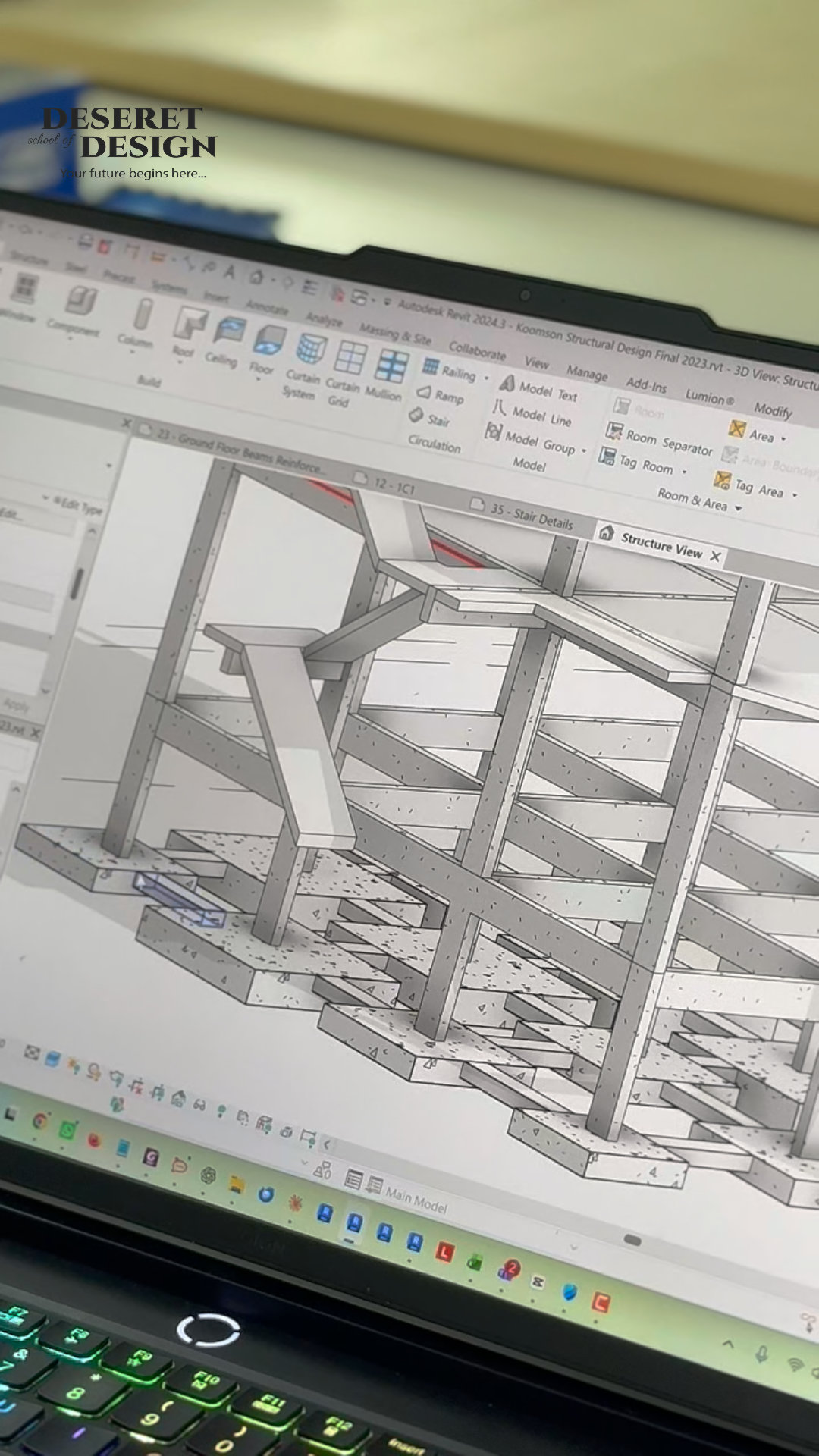Switch to 23 - Ground Floor Beams Reinforce view tab
This screenshot has width=819, height=1456.
(233, 447)
